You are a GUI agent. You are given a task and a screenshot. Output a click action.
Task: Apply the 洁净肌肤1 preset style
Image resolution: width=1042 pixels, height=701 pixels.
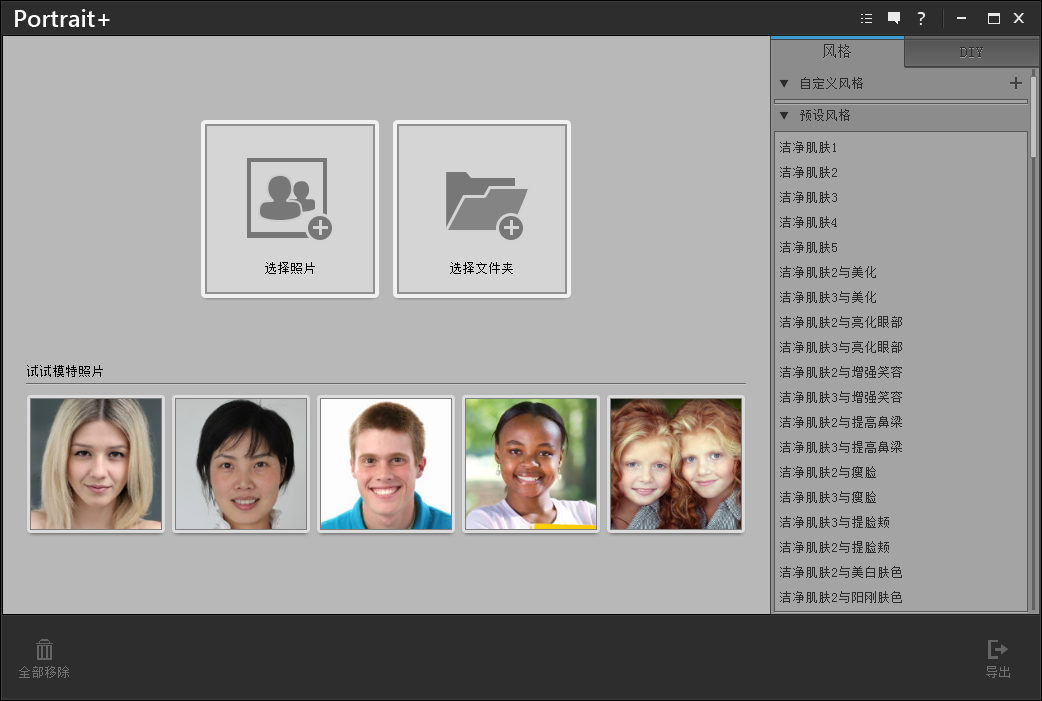808,148
